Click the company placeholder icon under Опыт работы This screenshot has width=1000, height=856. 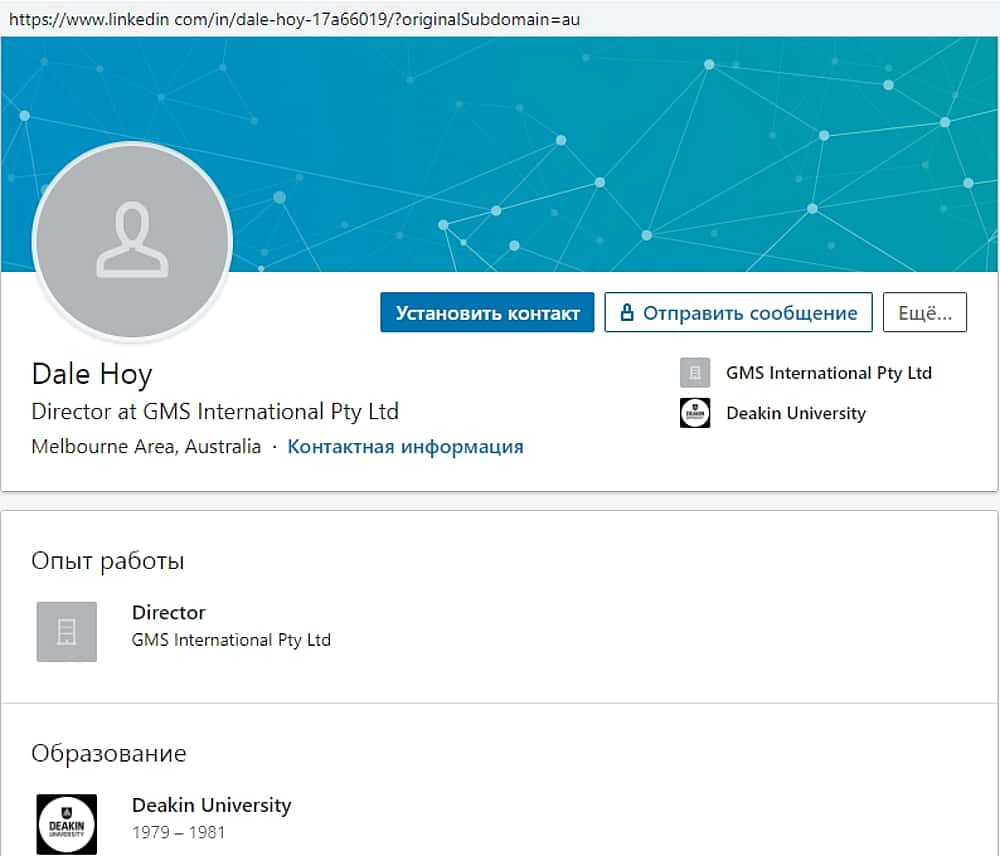(x=67, y=631)
